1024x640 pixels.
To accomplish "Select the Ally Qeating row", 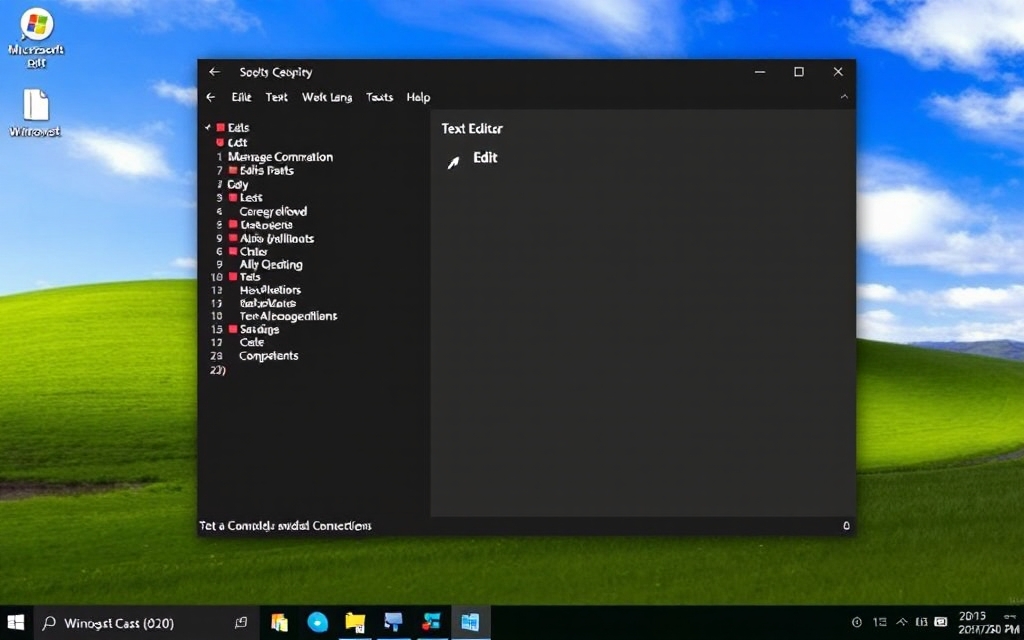I will [x=271, y=264].
